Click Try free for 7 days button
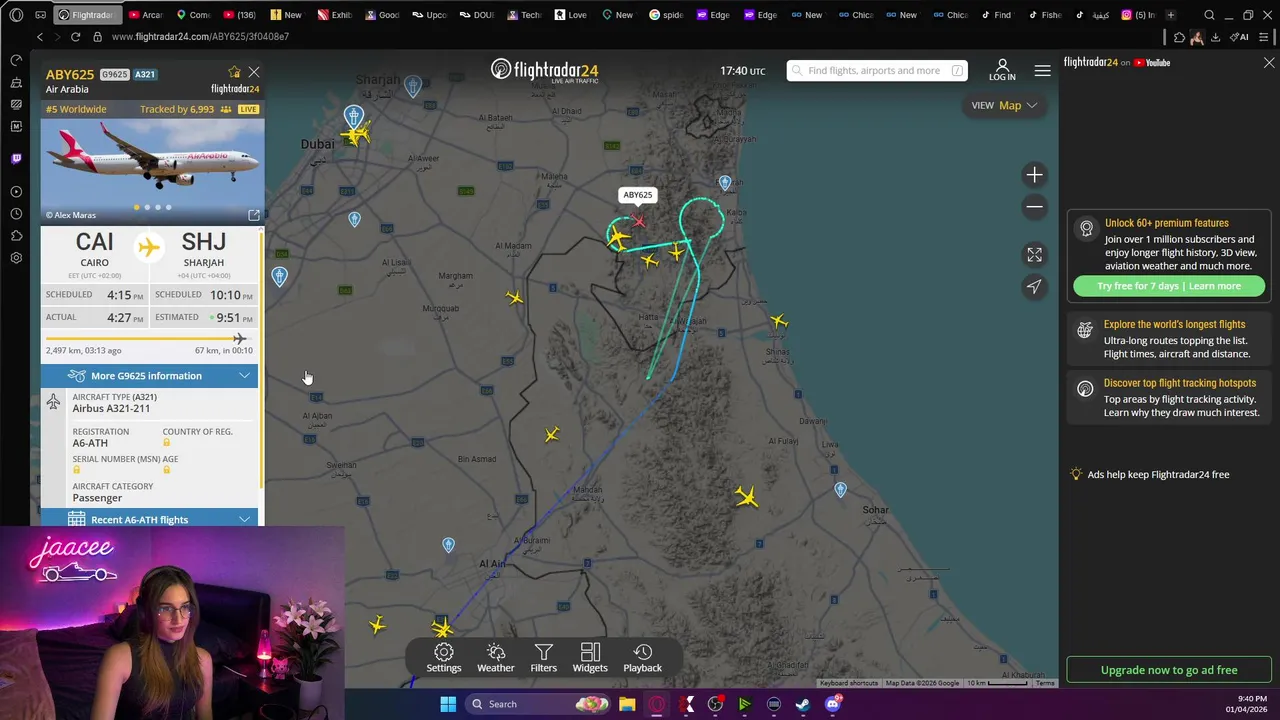This screenshot has height=720, width=1280. (x=1169, y=286)
